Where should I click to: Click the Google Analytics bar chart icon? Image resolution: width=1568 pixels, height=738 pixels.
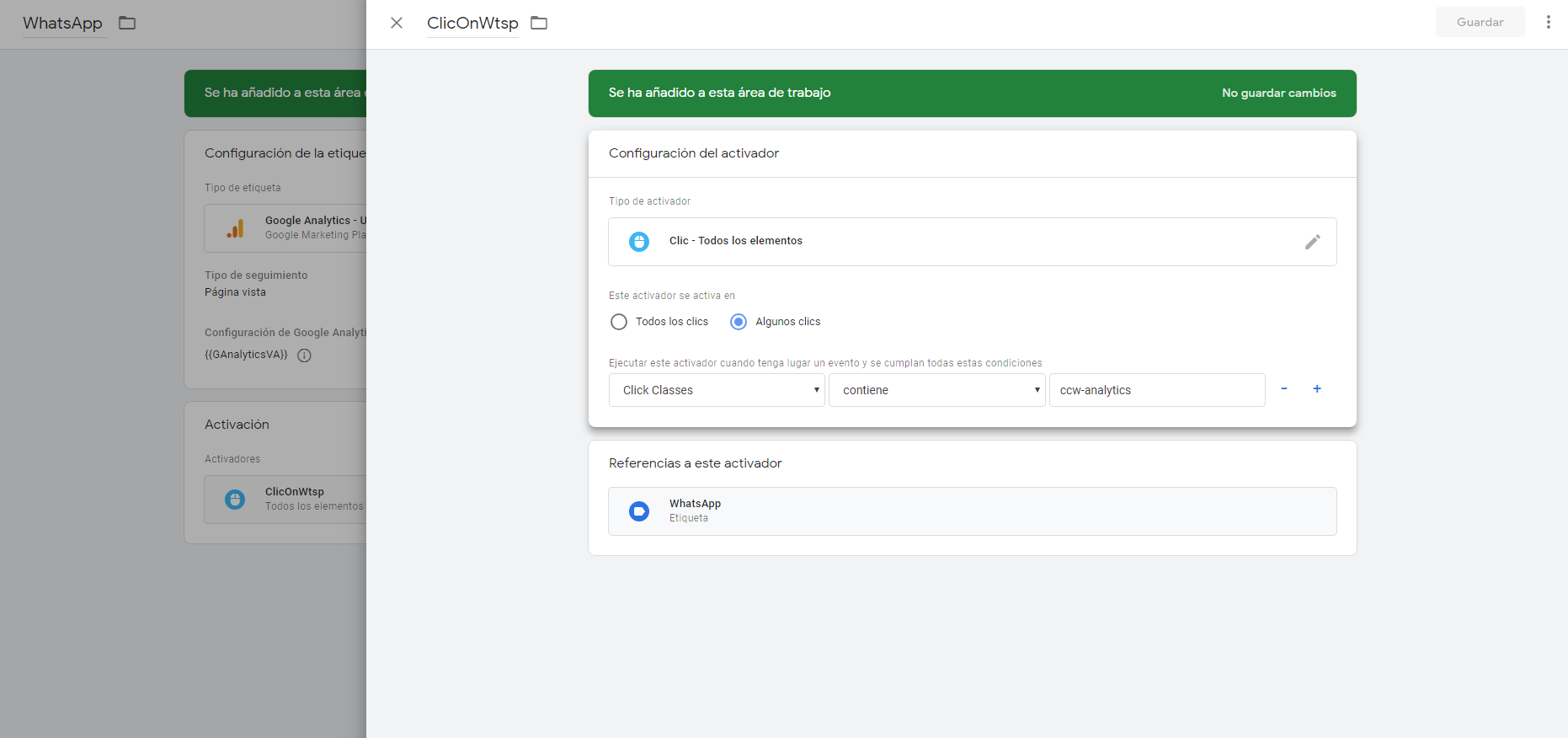pyautogui.click(x=235, y=228)
